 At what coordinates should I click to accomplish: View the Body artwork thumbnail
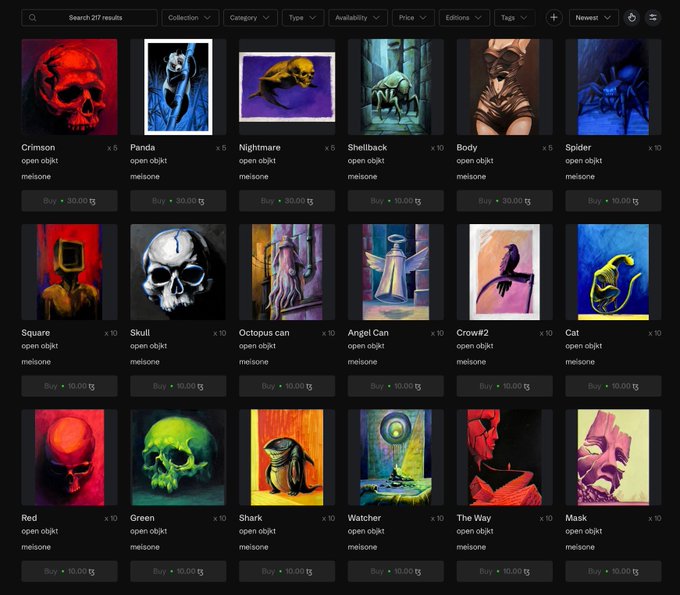[x=504, y=87]
